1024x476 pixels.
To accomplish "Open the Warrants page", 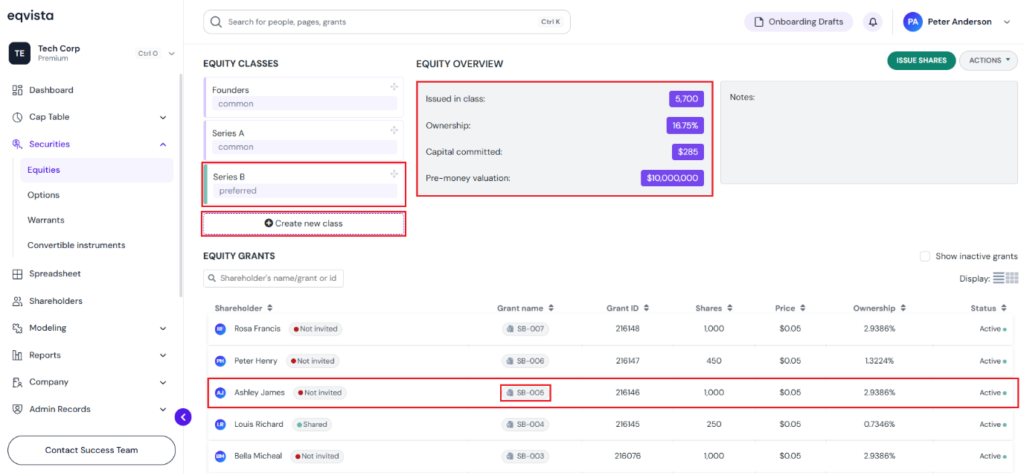I will click(x=46, y=220).
